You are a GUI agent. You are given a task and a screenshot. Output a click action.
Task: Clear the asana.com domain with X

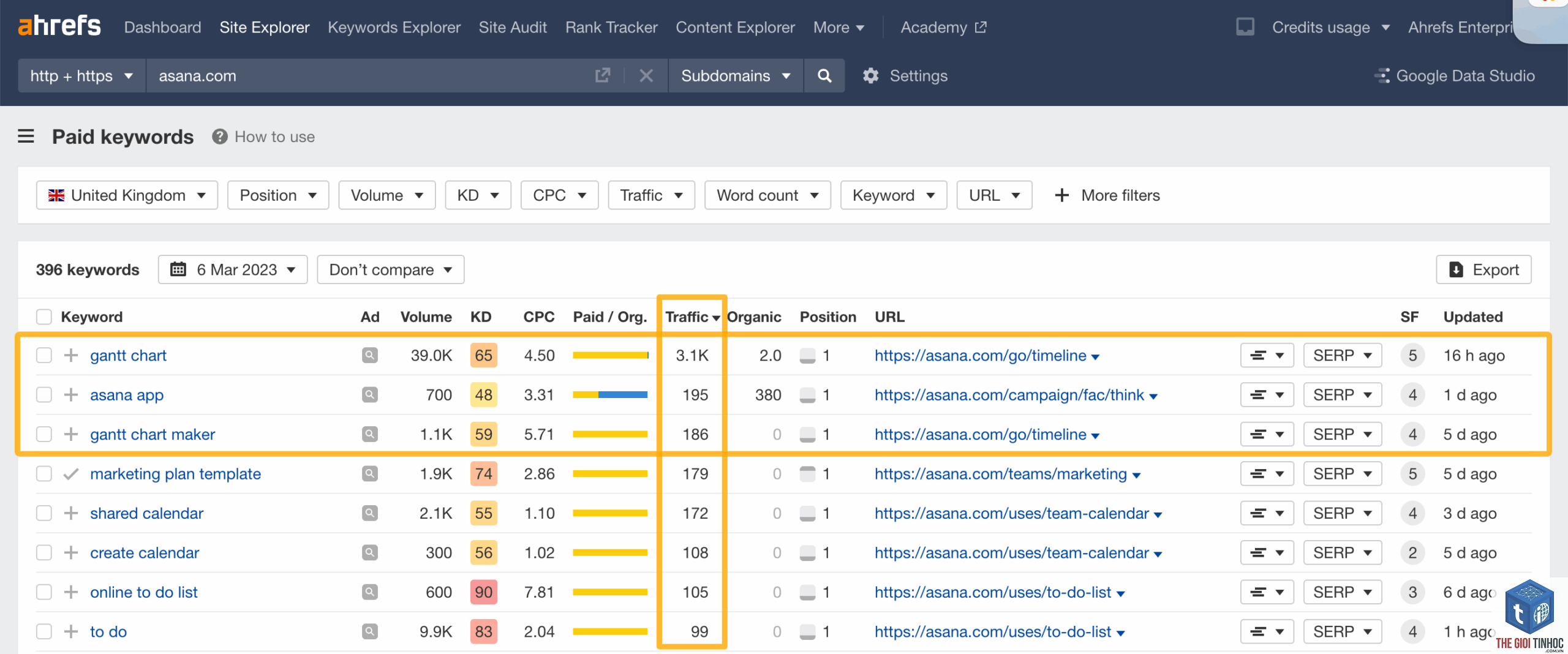646,75
